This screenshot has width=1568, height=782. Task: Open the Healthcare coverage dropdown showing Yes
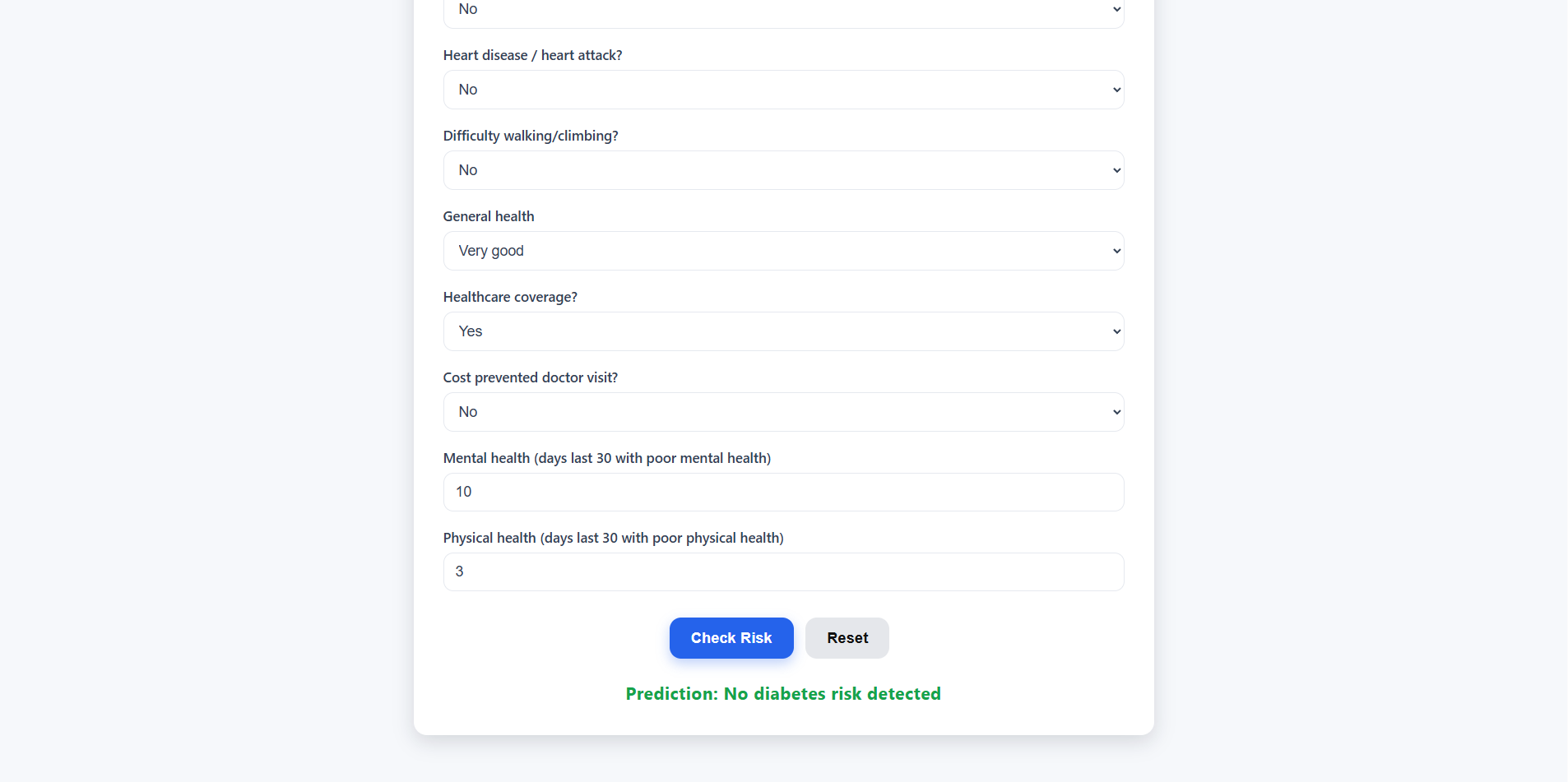[783, 331]
